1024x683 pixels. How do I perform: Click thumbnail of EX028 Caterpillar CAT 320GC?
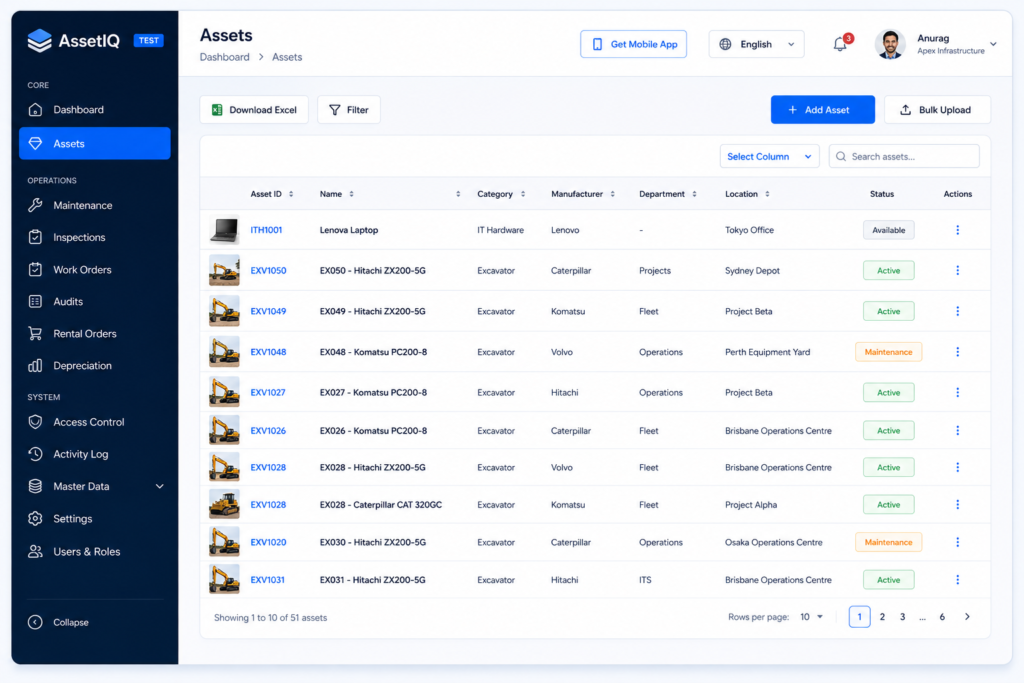[x=224, y=505]
